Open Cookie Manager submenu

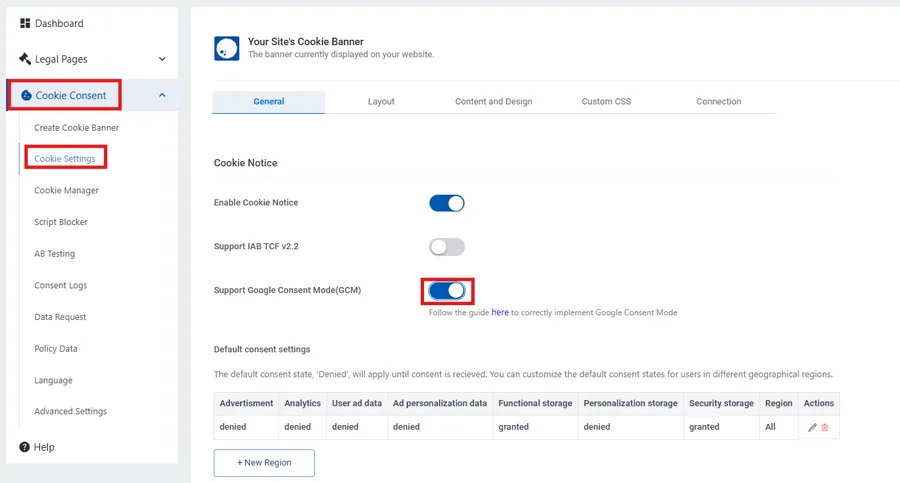point(67,190)
